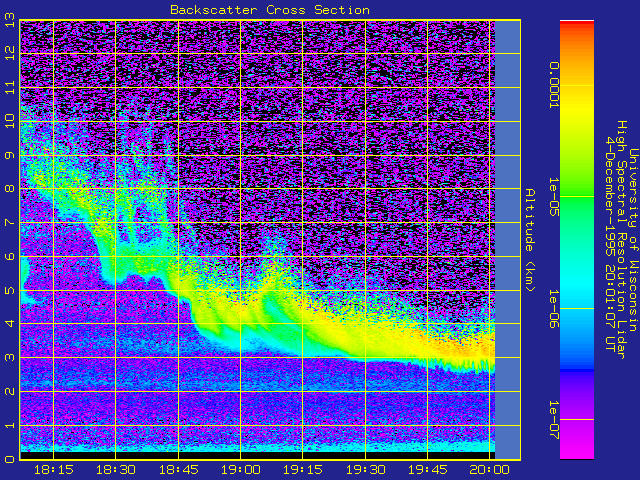
Task: Click altitude label 10 on left axis
Action: pos(9,121)
